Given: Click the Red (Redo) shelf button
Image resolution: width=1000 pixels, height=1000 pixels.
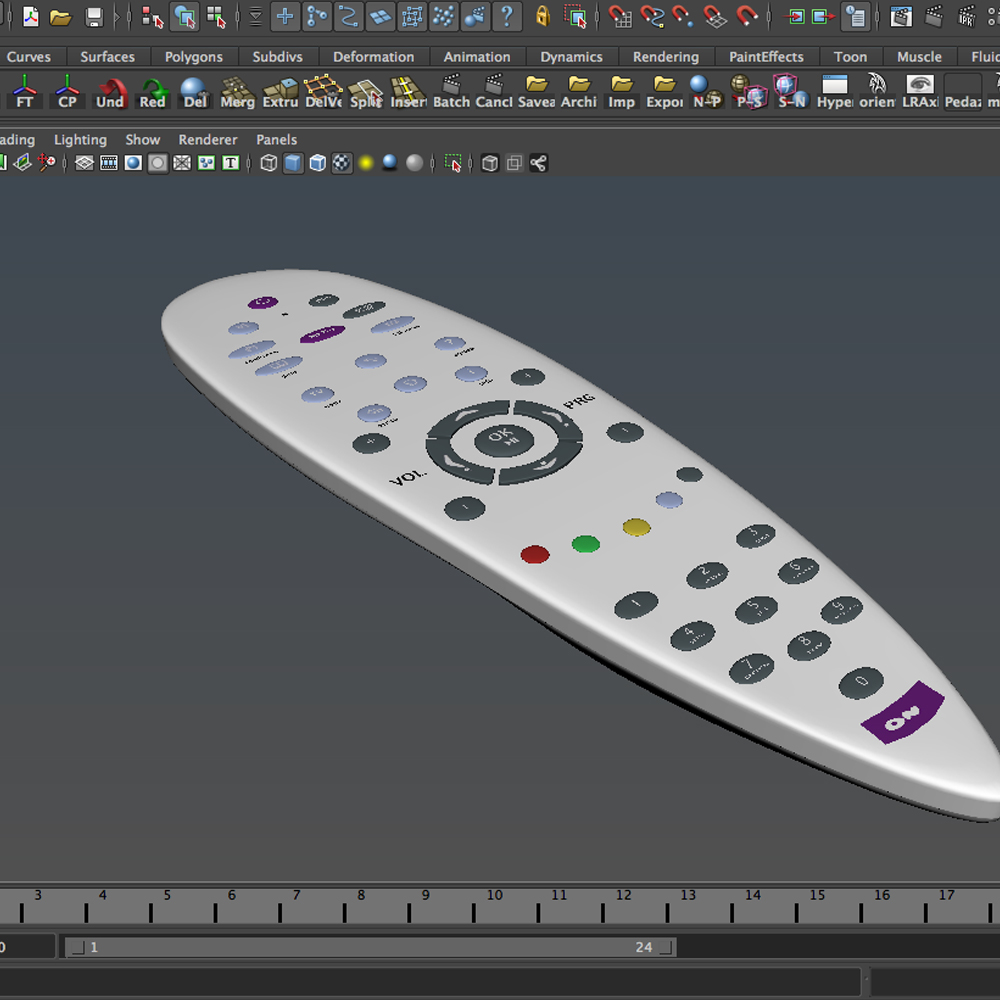Looking at the screenshot, I should (152, 95).
